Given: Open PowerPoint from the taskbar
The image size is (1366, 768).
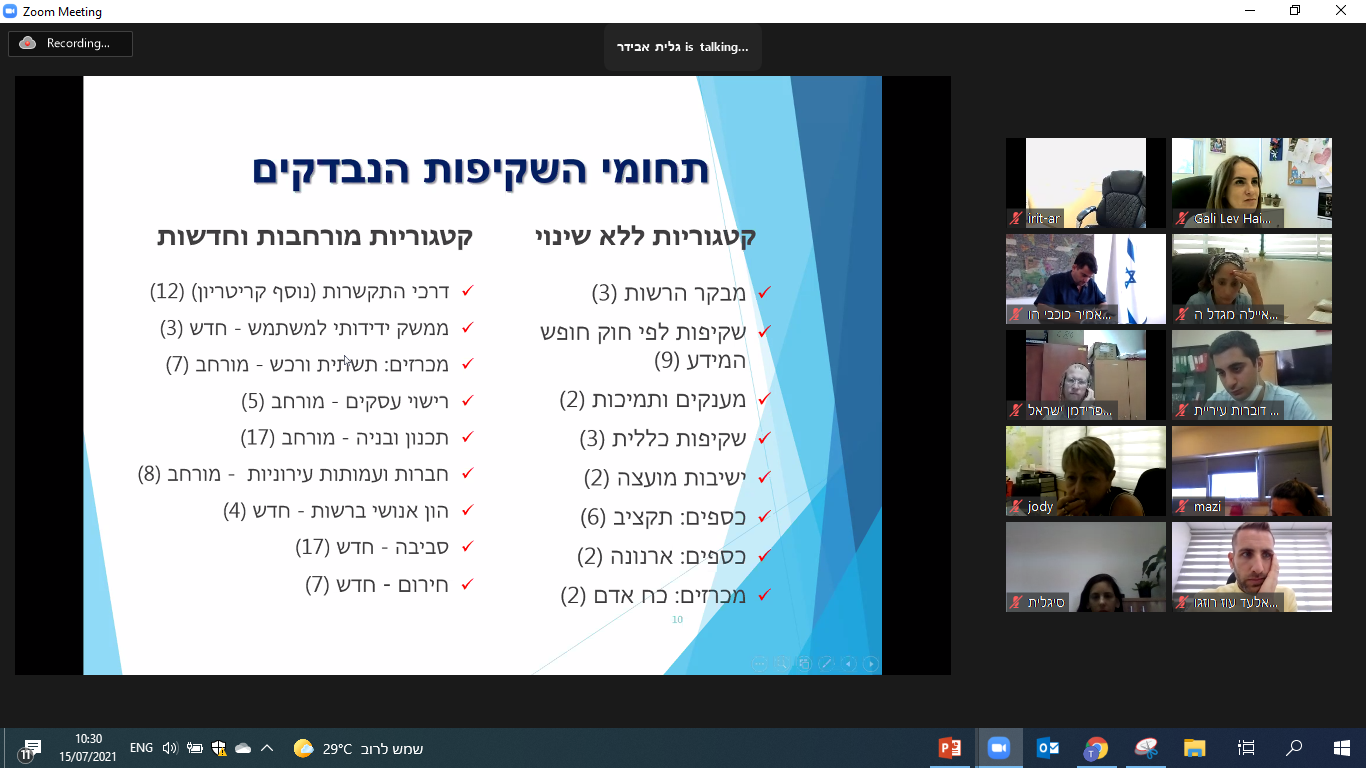Looking at the screenshot, I should tap(950, 748).
